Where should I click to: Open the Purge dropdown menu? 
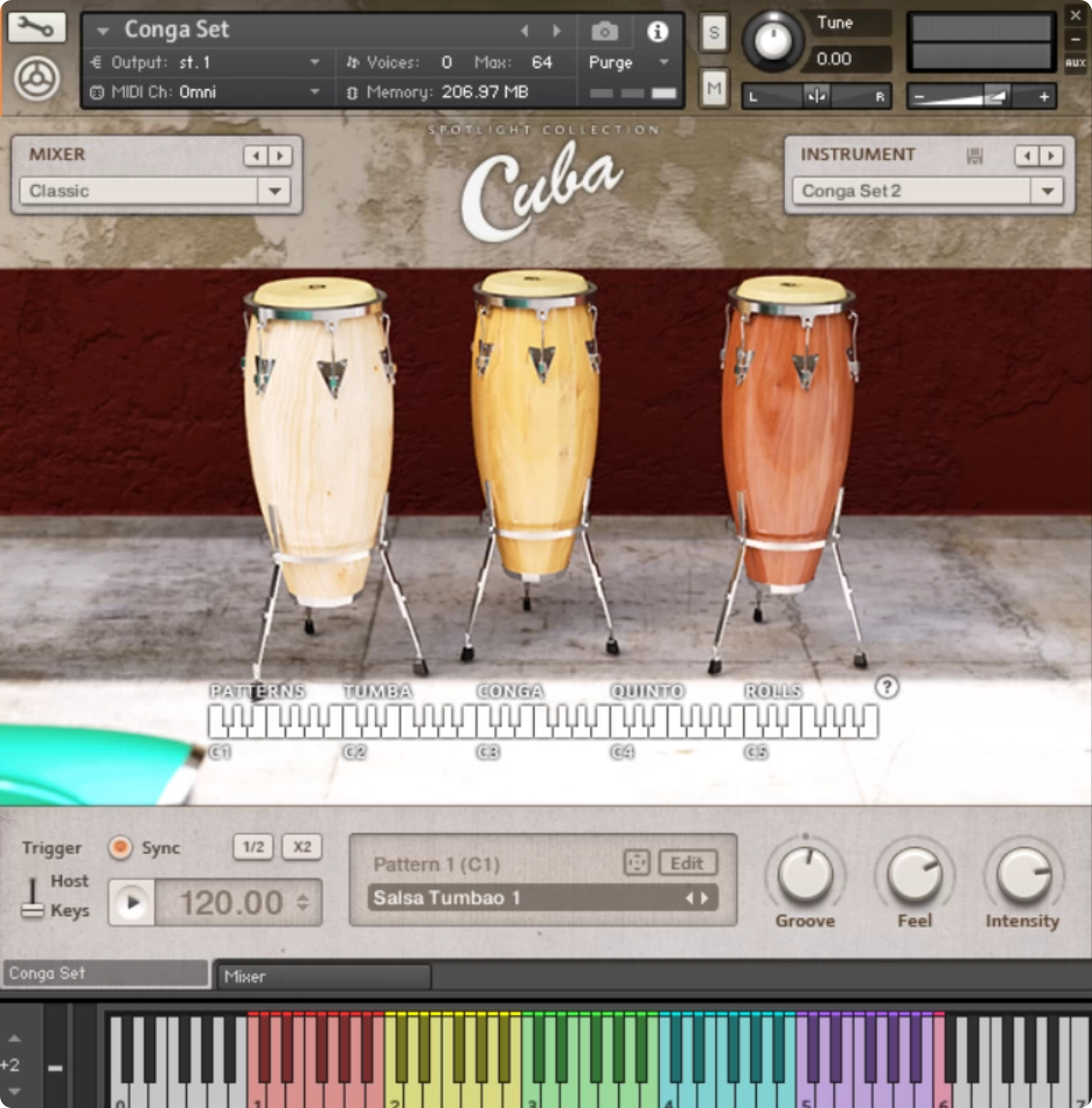628,62
